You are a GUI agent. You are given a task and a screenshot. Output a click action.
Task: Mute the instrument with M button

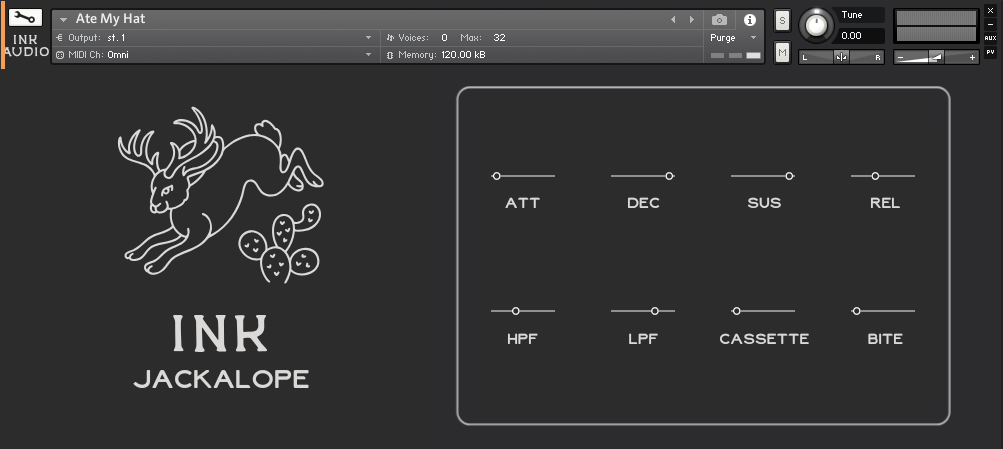(x=782, y=52)
